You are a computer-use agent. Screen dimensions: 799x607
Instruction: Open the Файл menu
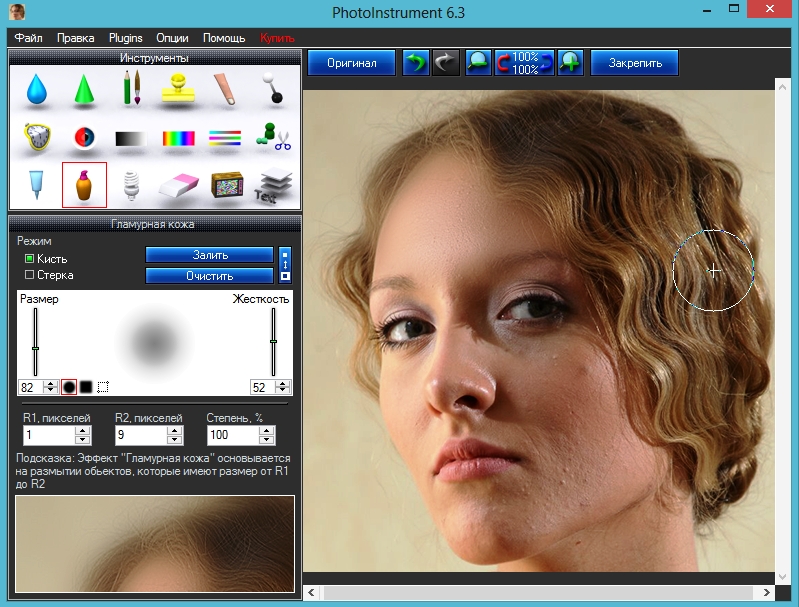click(x=28, y=38)
